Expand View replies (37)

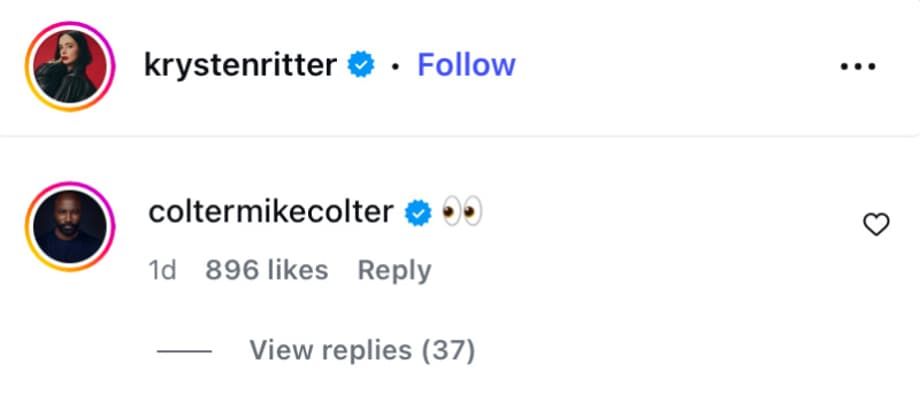point(362,350)
